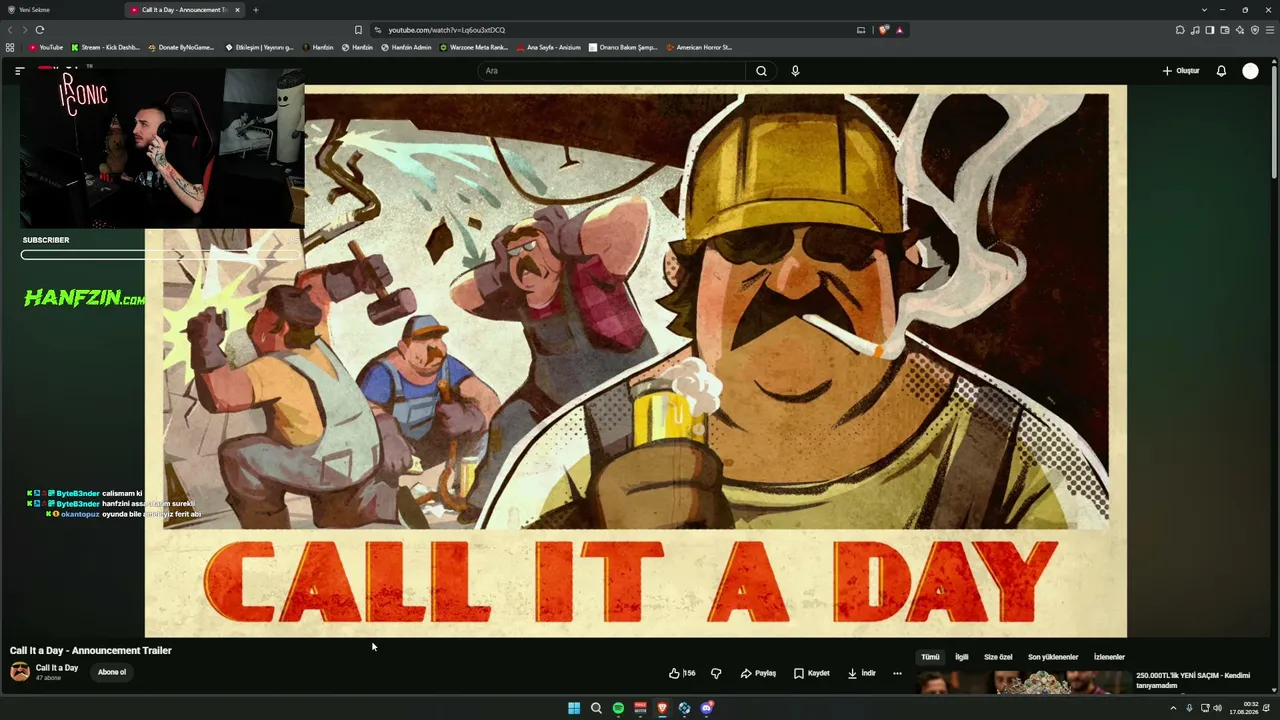Image resolution: width=1280 pixels, height=720 pixels.
Task: Open Spotify from the taskbar
Action: pos(618,708)
